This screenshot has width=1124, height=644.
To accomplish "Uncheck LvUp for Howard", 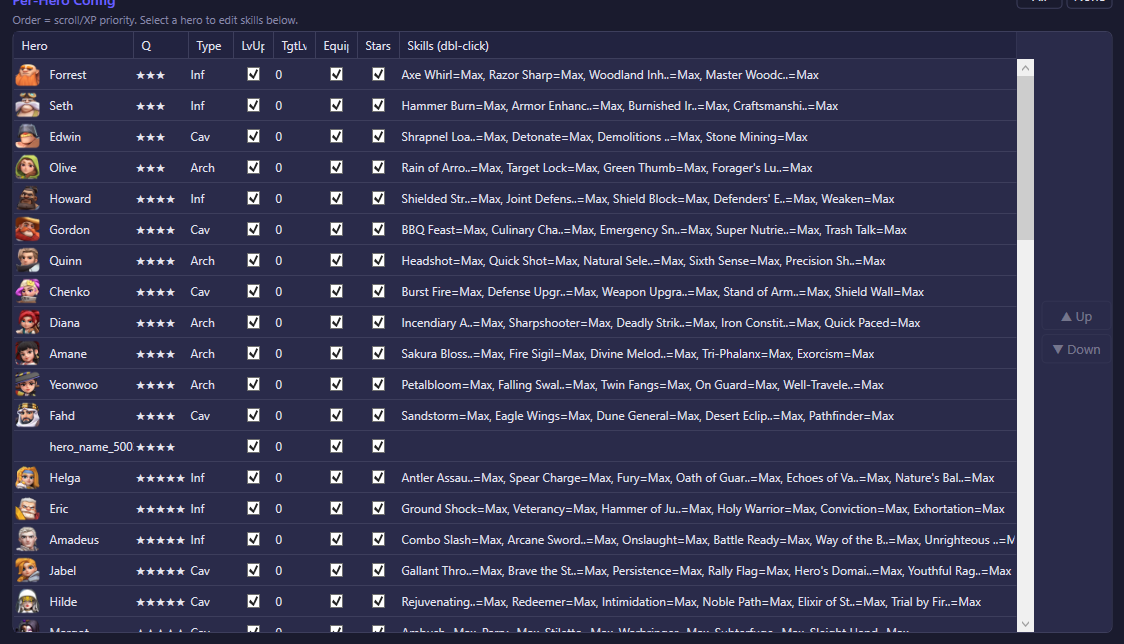I will point(253,198).
